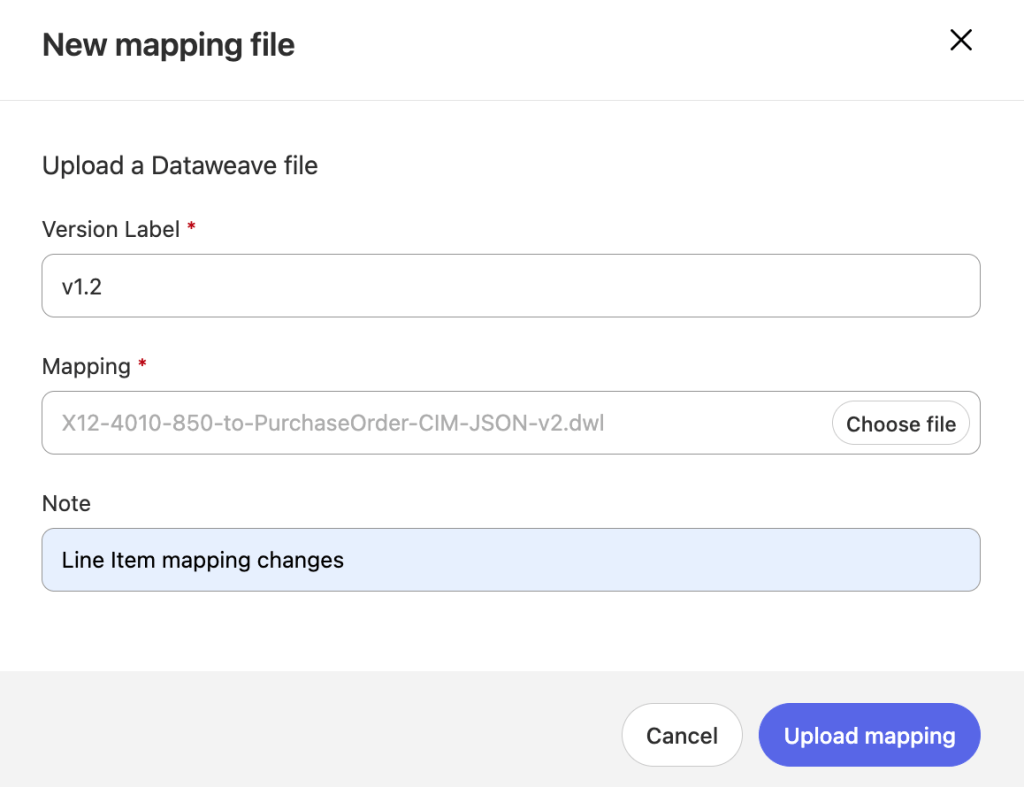This screenshot has width=1024, height=787.
Task: Click the red asterisk beside Mapping
Action: pos(142,365)
